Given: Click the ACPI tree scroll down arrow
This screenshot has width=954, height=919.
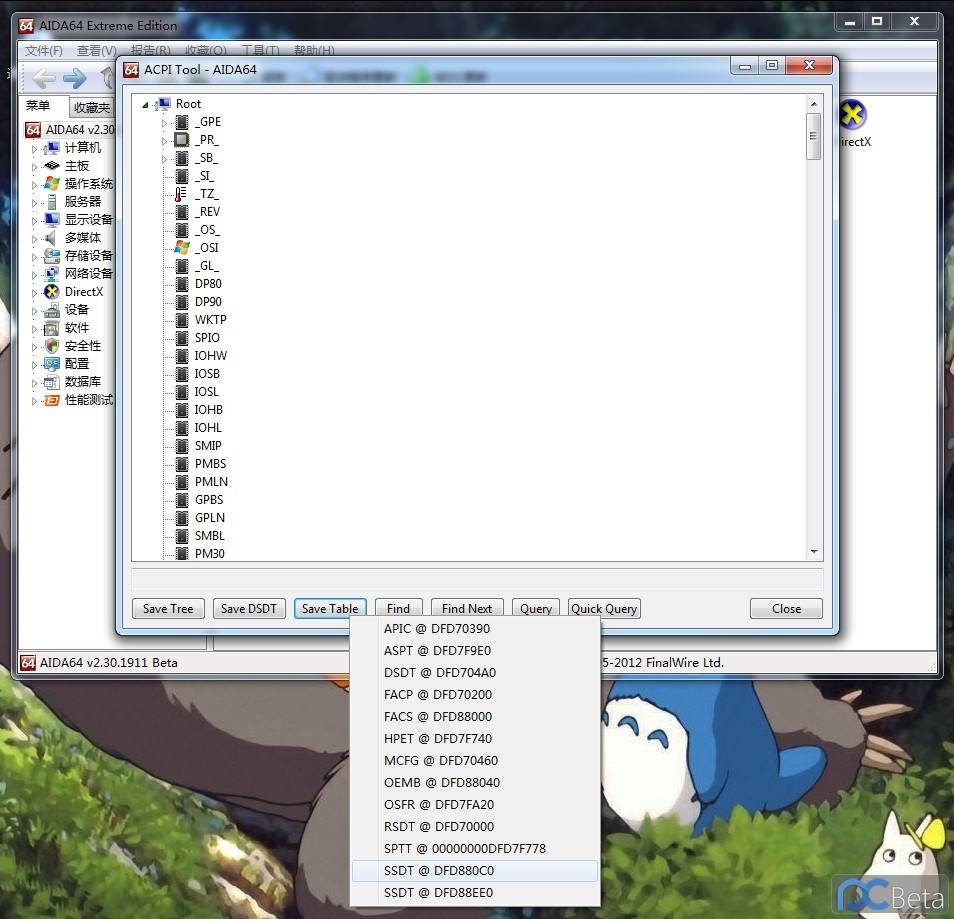Looking at the screenshot, I should tap(813, 552).
